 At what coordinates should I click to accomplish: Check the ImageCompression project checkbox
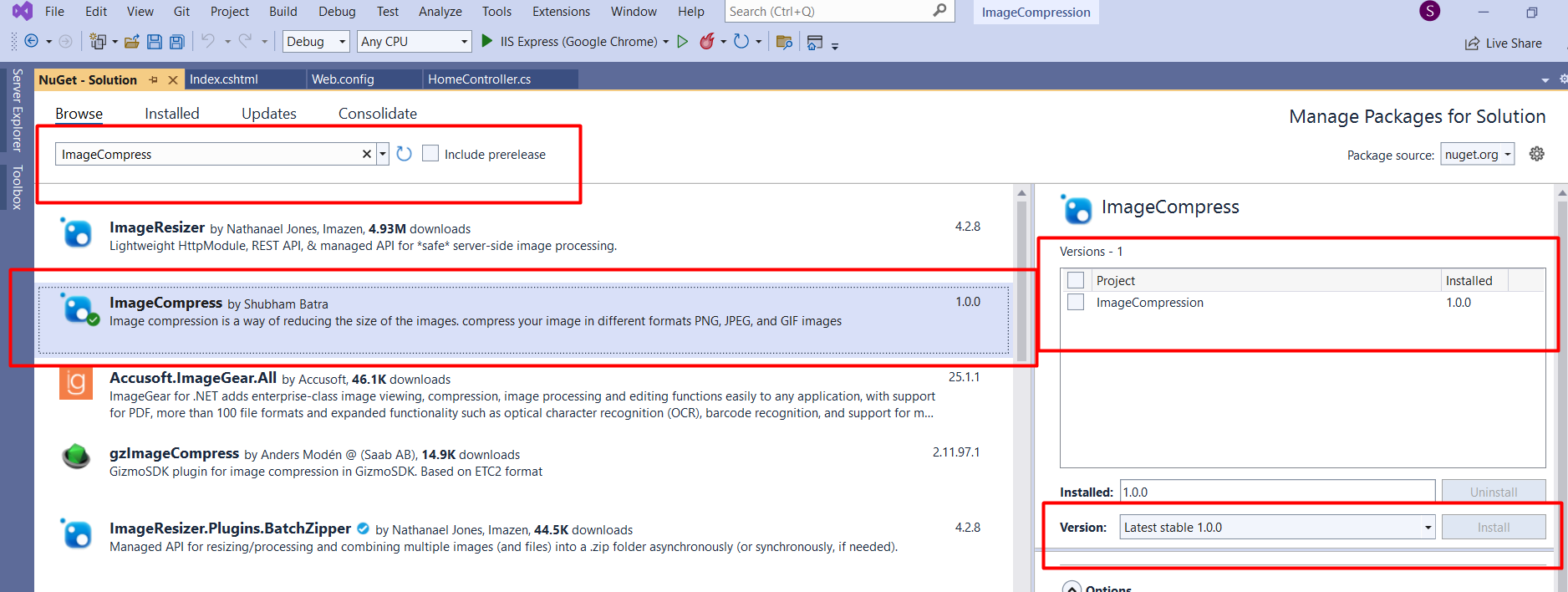click(1076, 302)
